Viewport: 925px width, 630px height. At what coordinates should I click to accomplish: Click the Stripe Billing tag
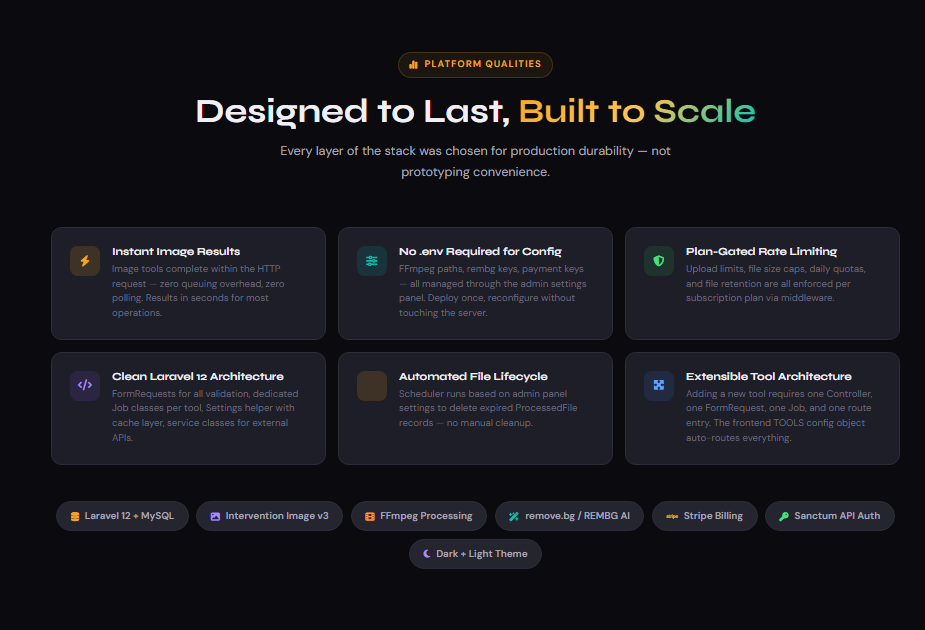point(704,516)
